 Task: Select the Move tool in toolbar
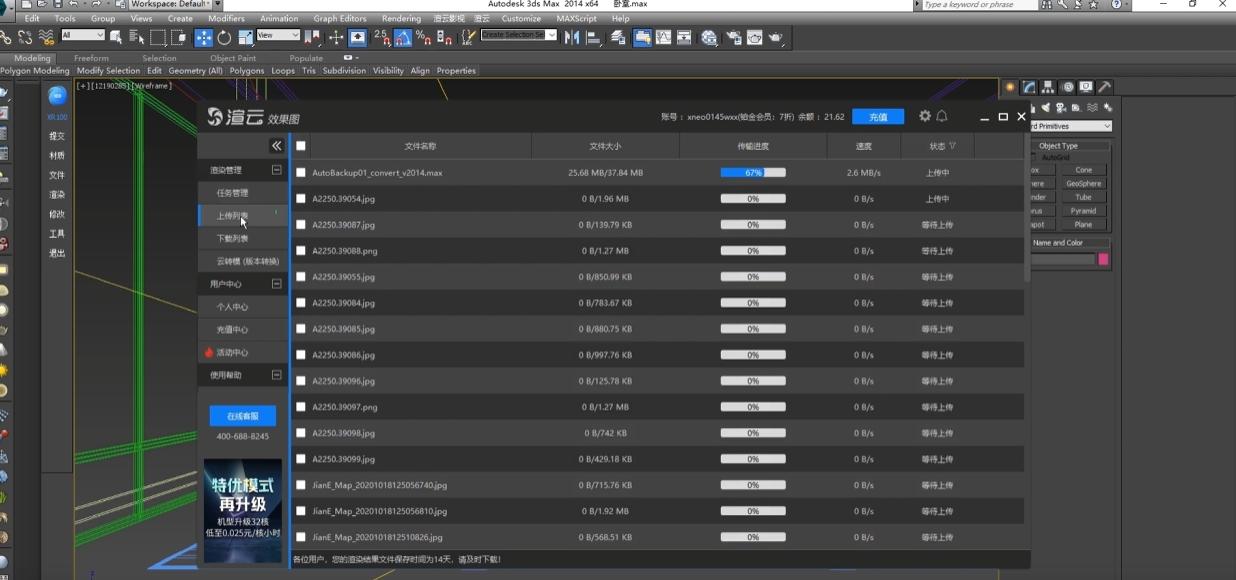pos(204,38)
